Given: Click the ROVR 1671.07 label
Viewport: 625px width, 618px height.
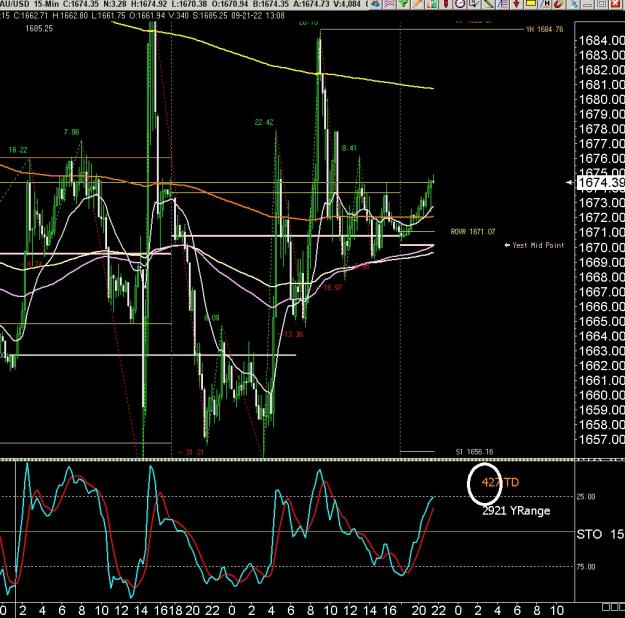Looking at the screenshot, I should (x=473, y=232).
